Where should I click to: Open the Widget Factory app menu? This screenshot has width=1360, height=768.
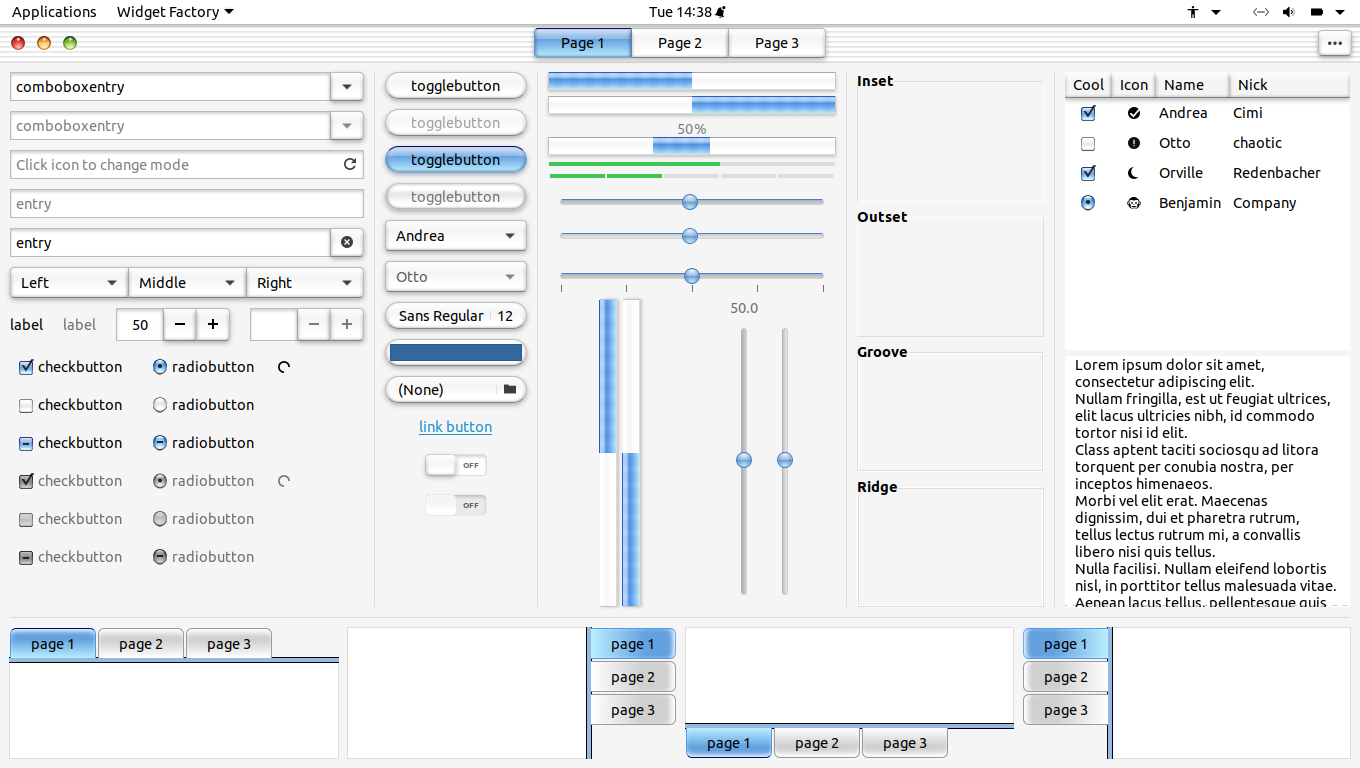(175, 12)
